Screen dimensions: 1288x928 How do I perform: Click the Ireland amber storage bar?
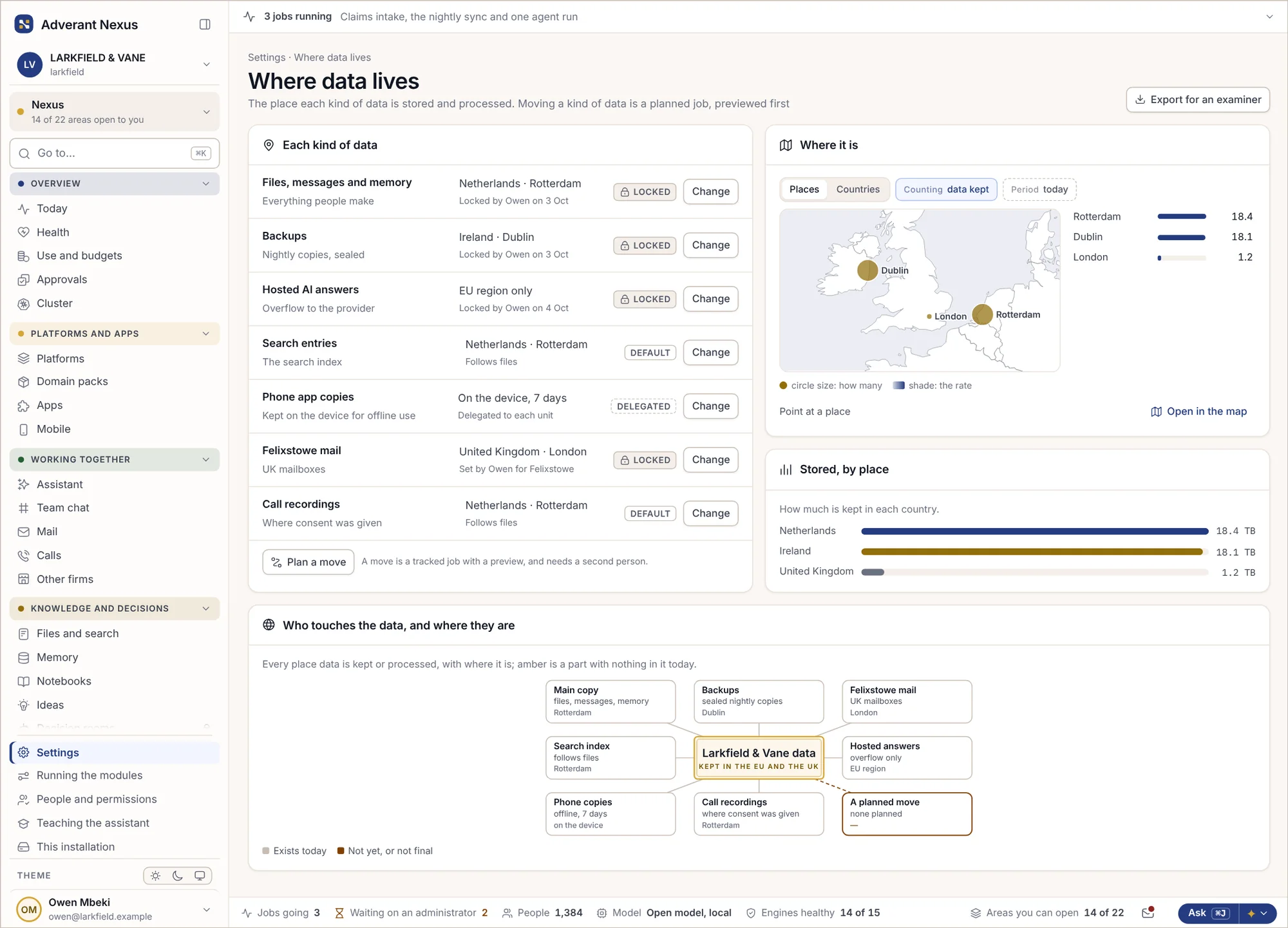click(1032, 552)
